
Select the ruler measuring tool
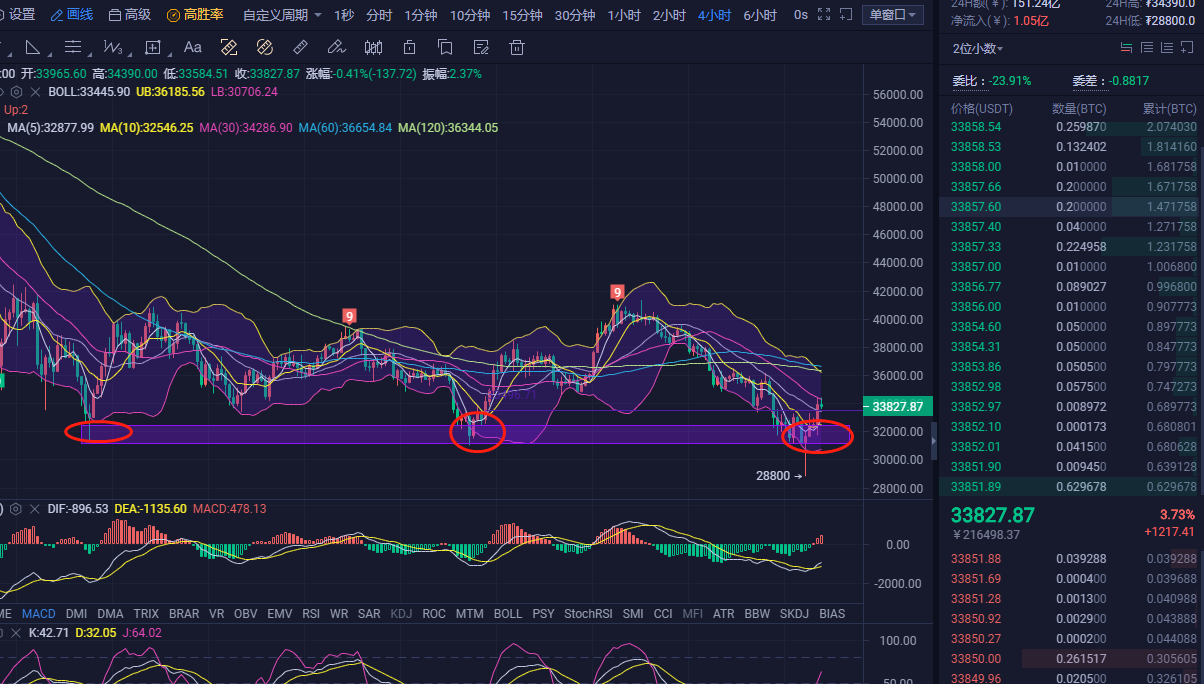[300, 47]
